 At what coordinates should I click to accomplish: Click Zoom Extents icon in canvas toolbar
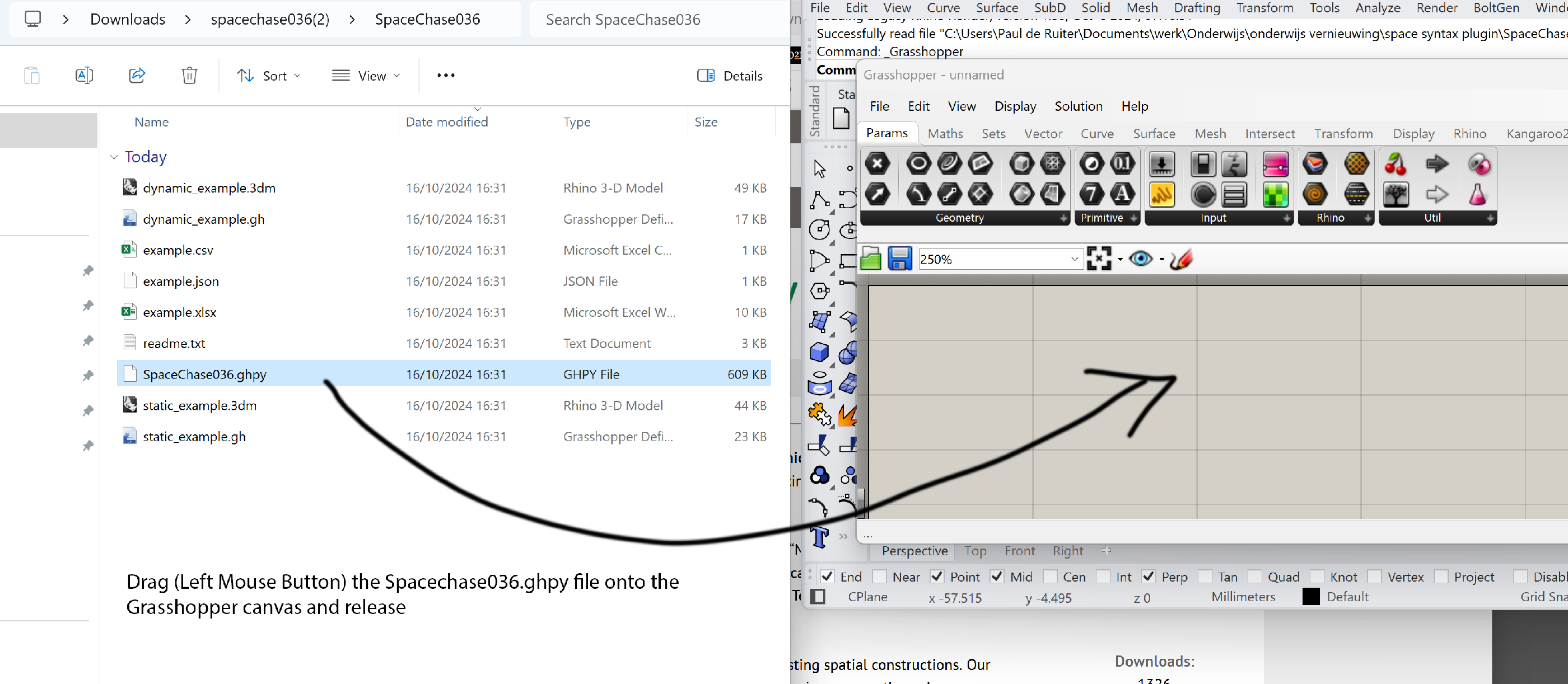pos(1099,259)
